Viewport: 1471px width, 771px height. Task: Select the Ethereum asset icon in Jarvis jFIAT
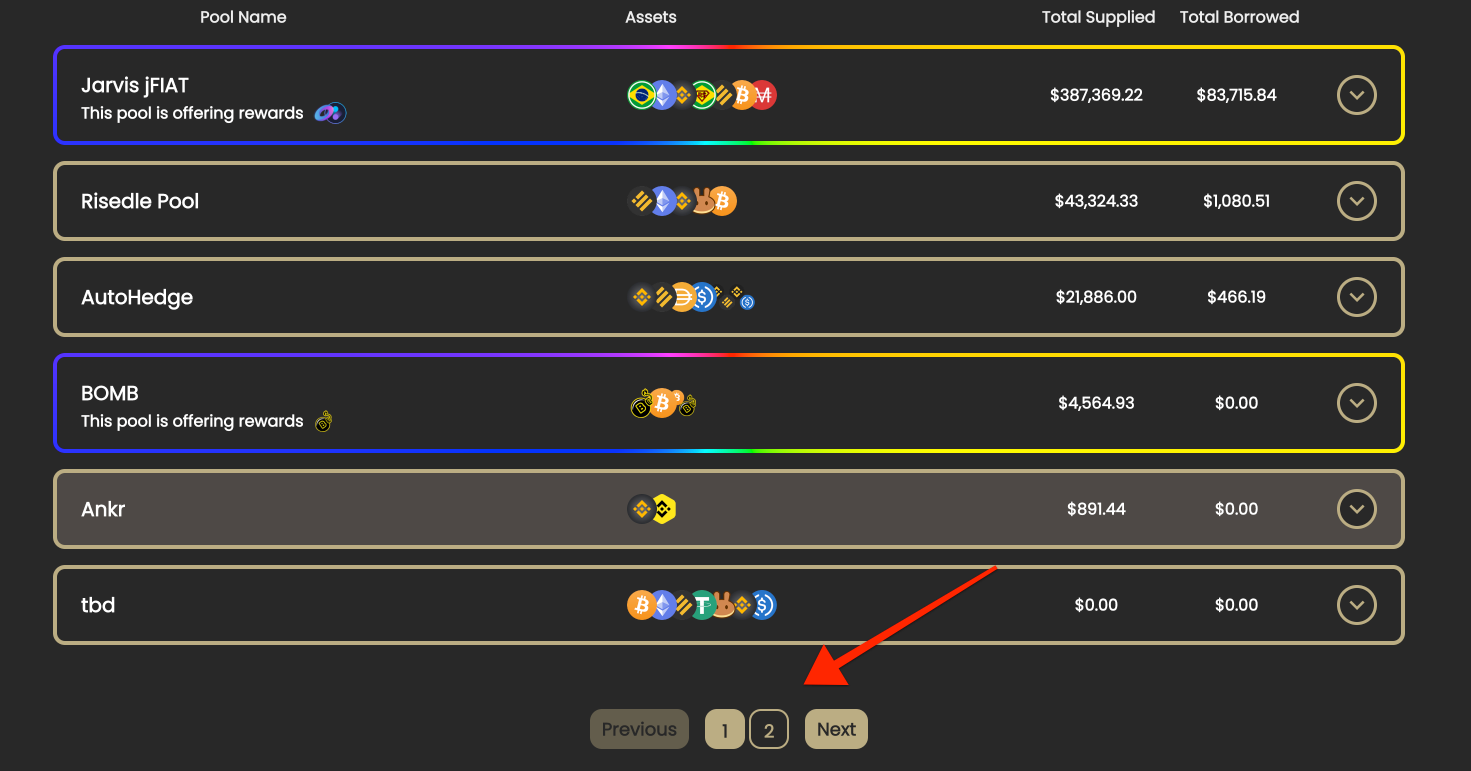pyautogui.click(x=663, y=93)
